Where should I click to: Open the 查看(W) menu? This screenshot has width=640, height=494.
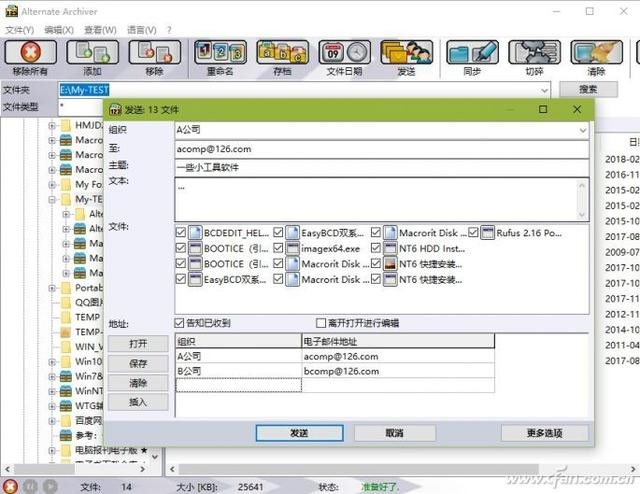click(100, 30)
